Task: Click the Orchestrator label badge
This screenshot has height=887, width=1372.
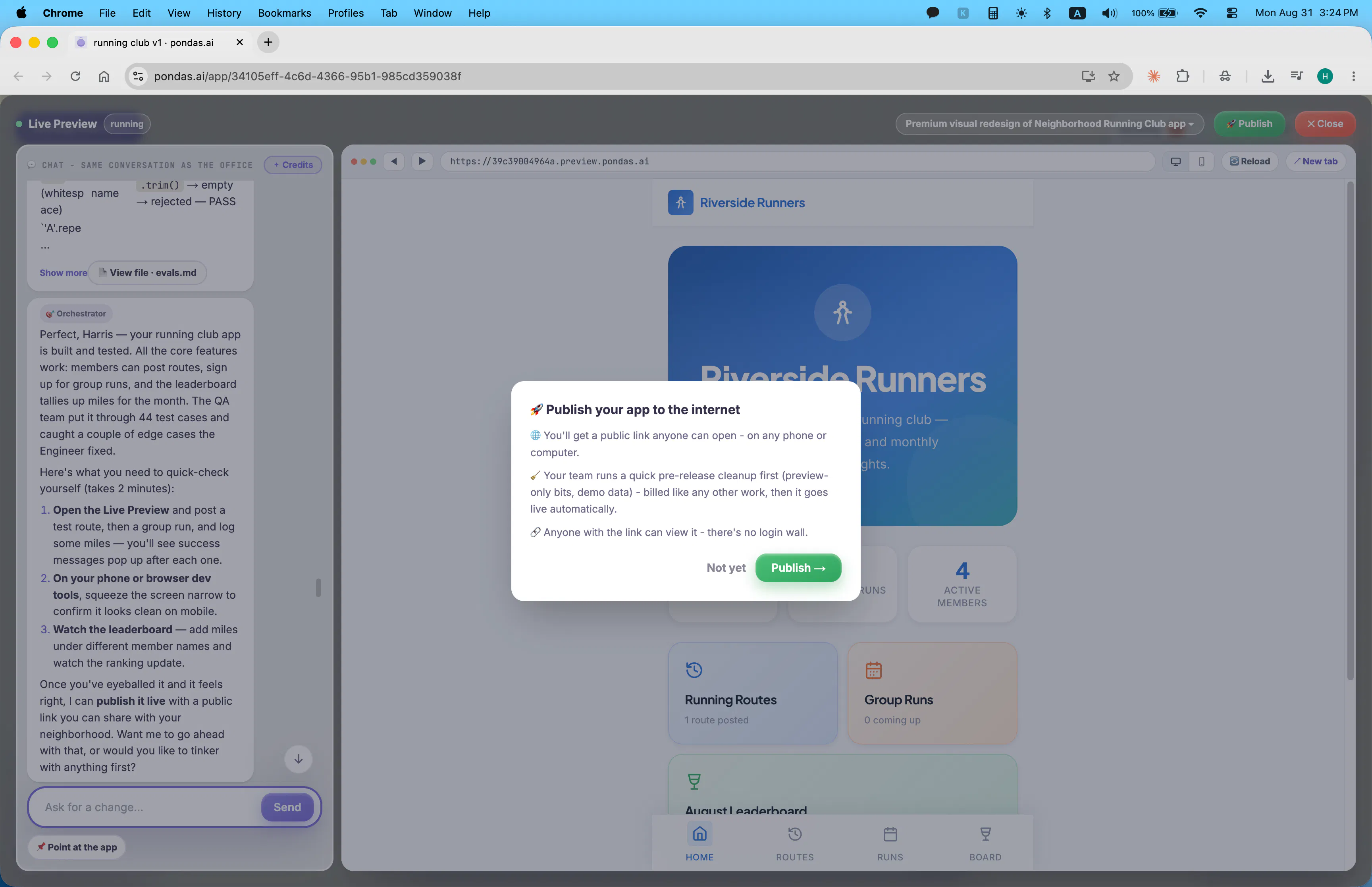Action: click(x=76, y=314)
